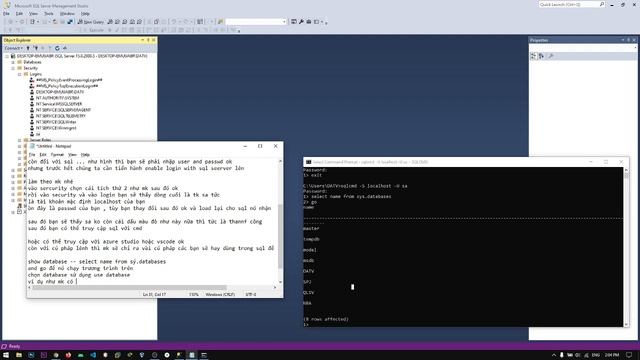
Task: Click the Categorized icon in Properties panel
Action: tap(533, 56)
